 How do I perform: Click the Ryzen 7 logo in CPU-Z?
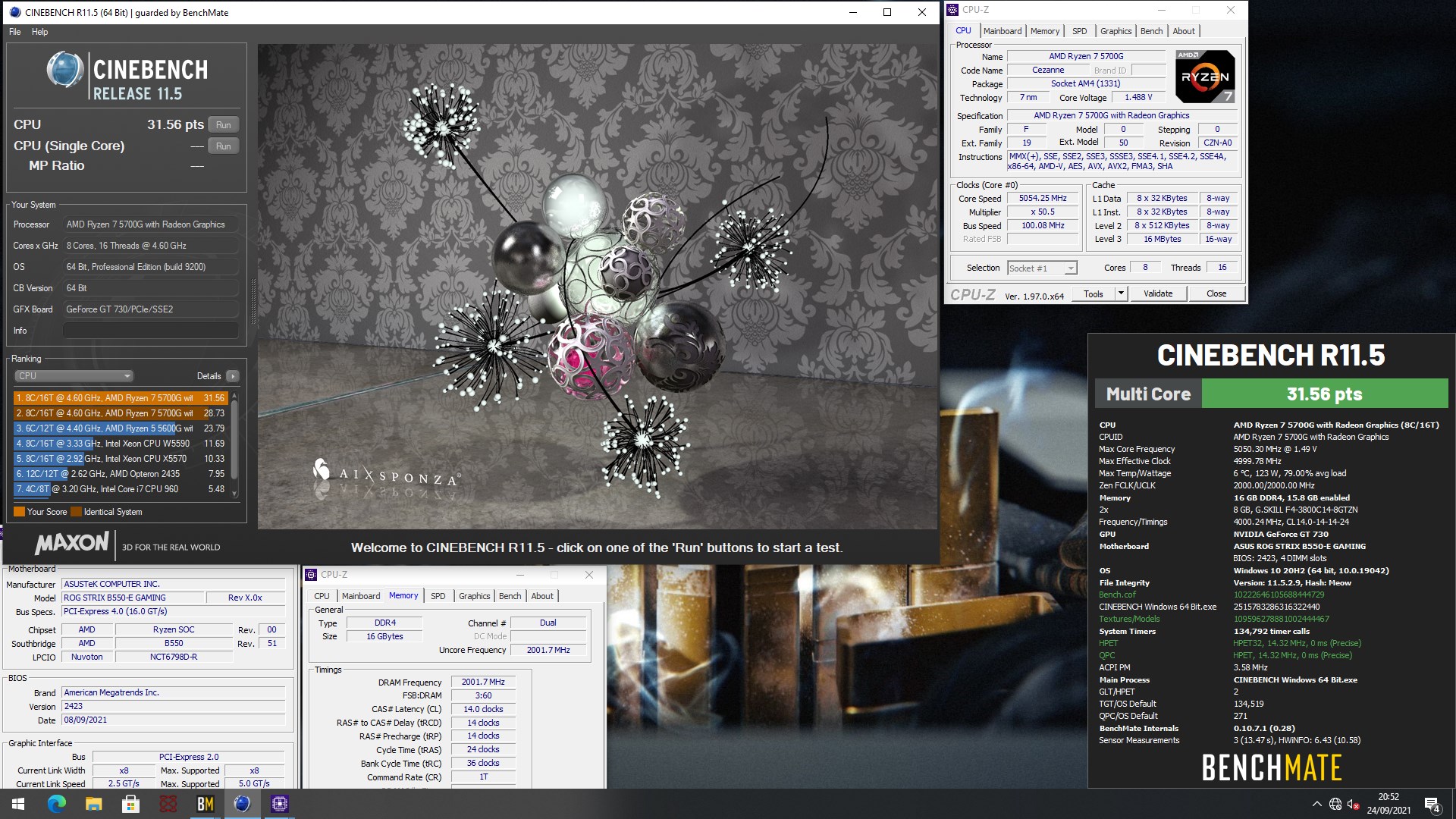coord(1205,76)
